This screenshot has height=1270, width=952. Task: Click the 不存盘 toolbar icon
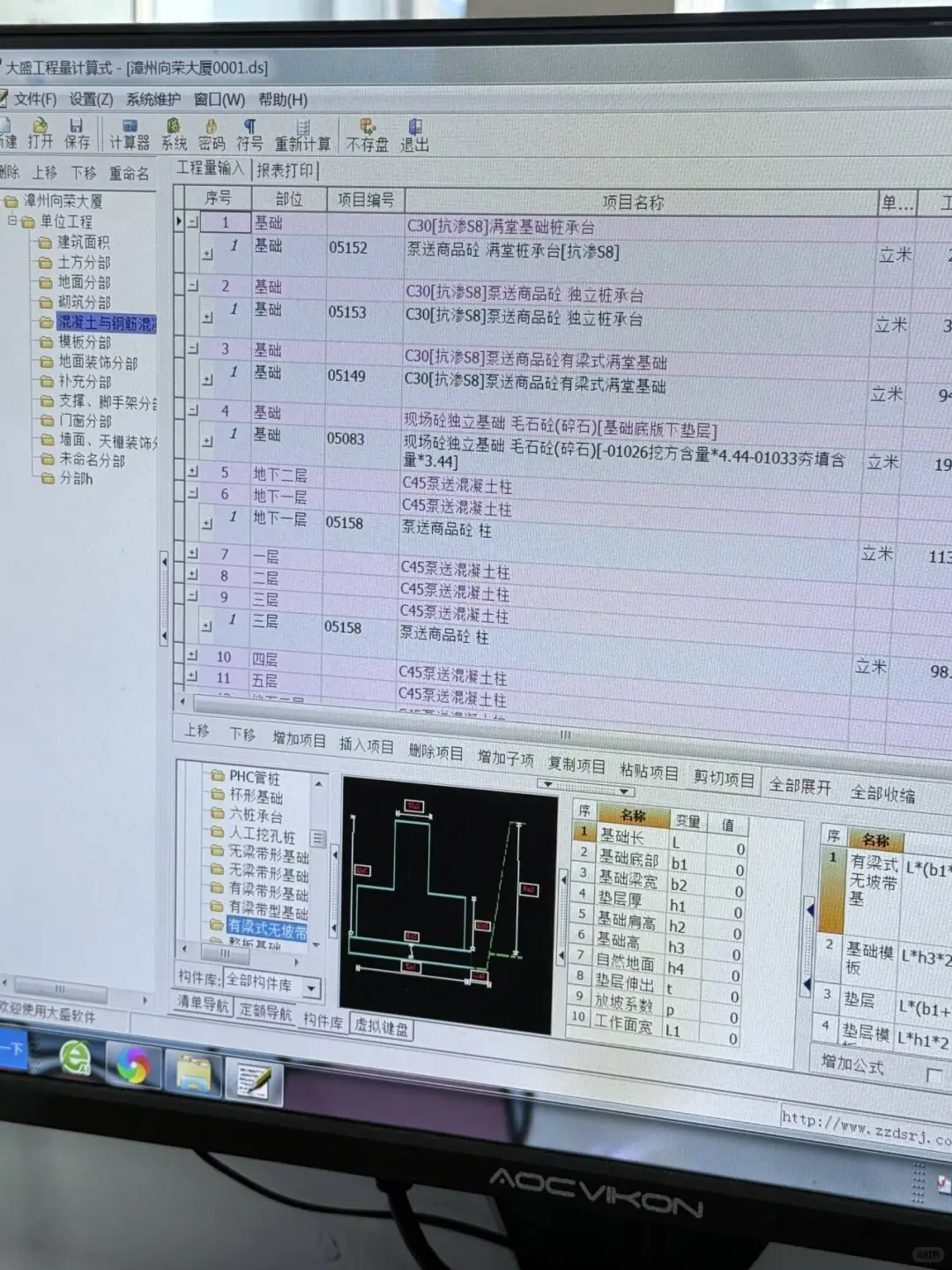(x=367, y=136)
